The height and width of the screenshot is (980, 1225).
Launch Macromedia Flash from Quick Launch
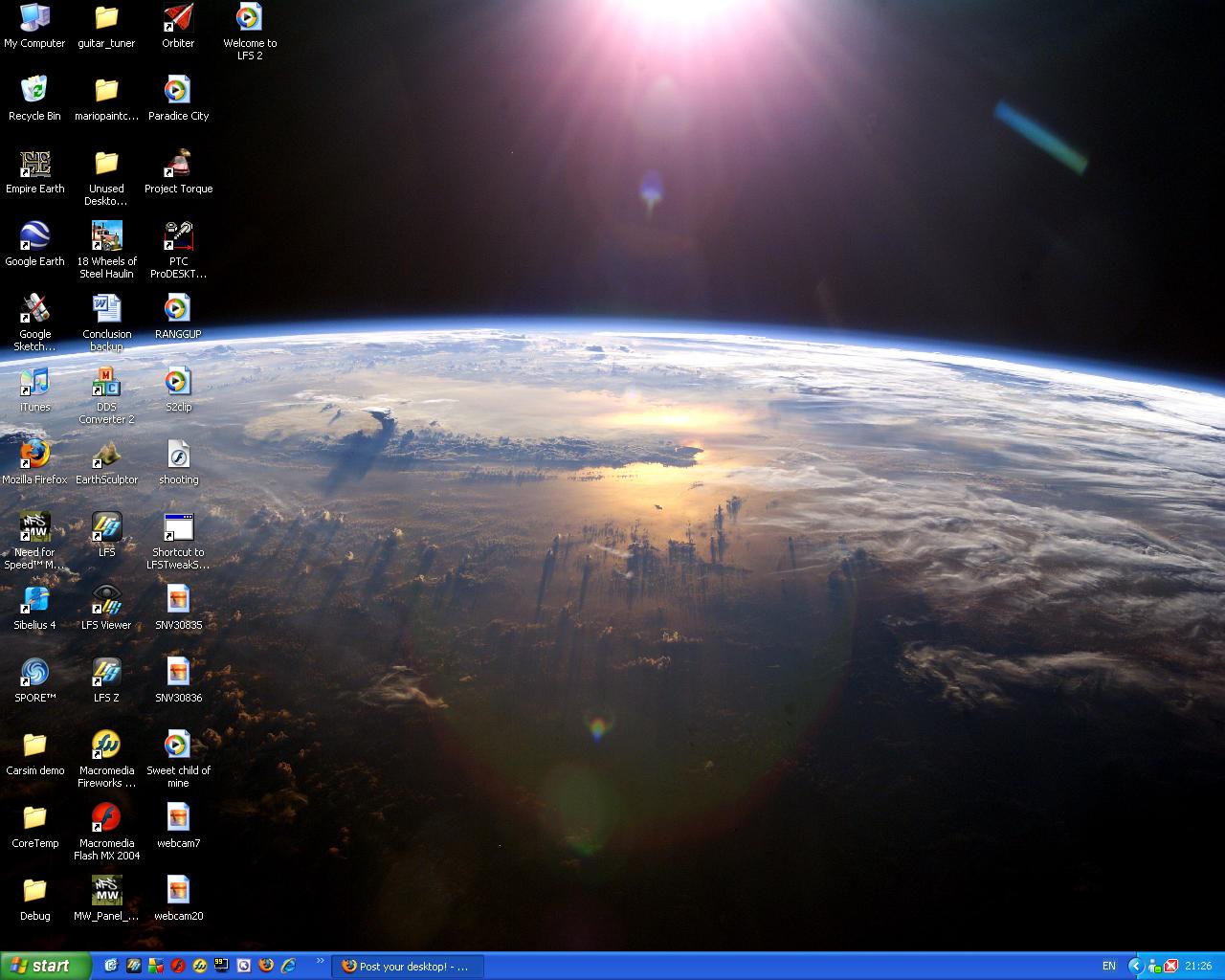[178, 966]
